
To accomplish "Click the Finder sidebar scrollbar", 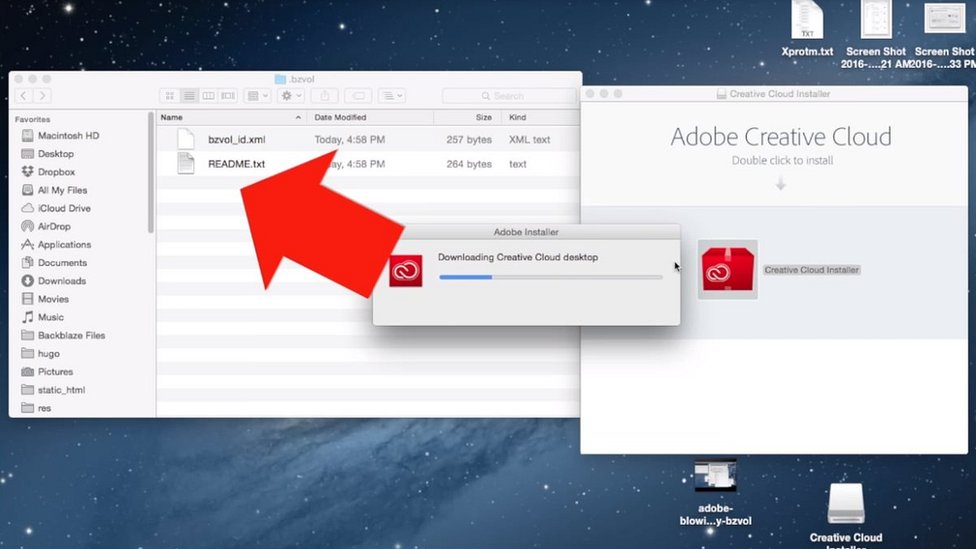I will tap(151, 173).
